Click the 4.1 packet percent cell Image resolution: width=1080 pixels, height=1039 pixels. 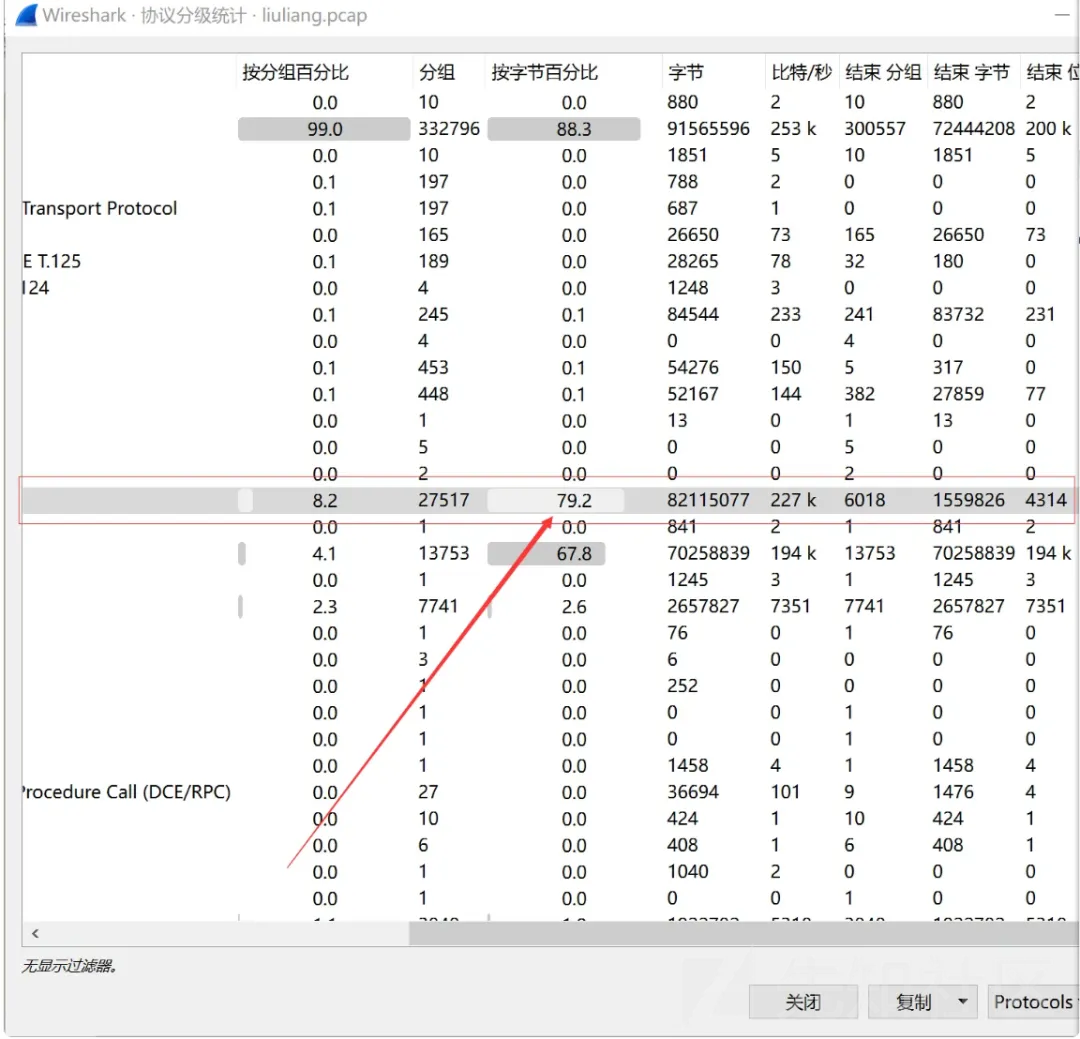(x=324, y=553)
